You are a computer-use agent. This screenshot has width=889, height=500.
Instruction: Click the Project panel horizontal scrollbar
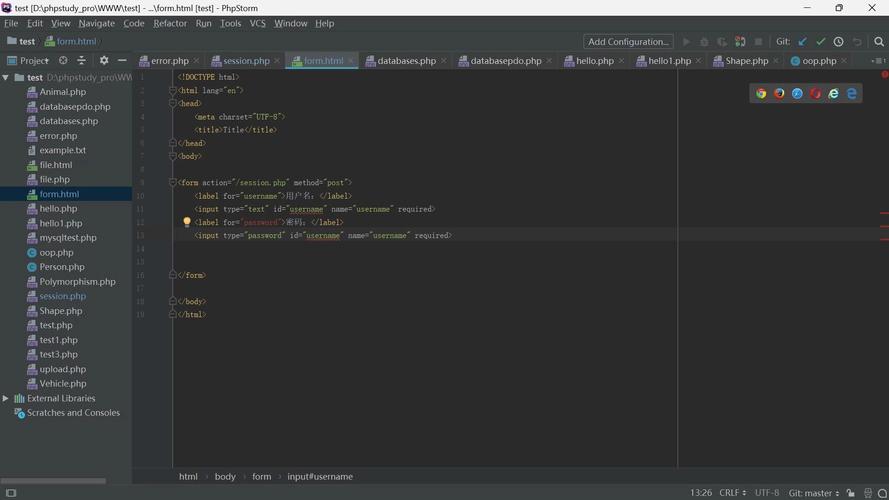(x=53, y=481)
